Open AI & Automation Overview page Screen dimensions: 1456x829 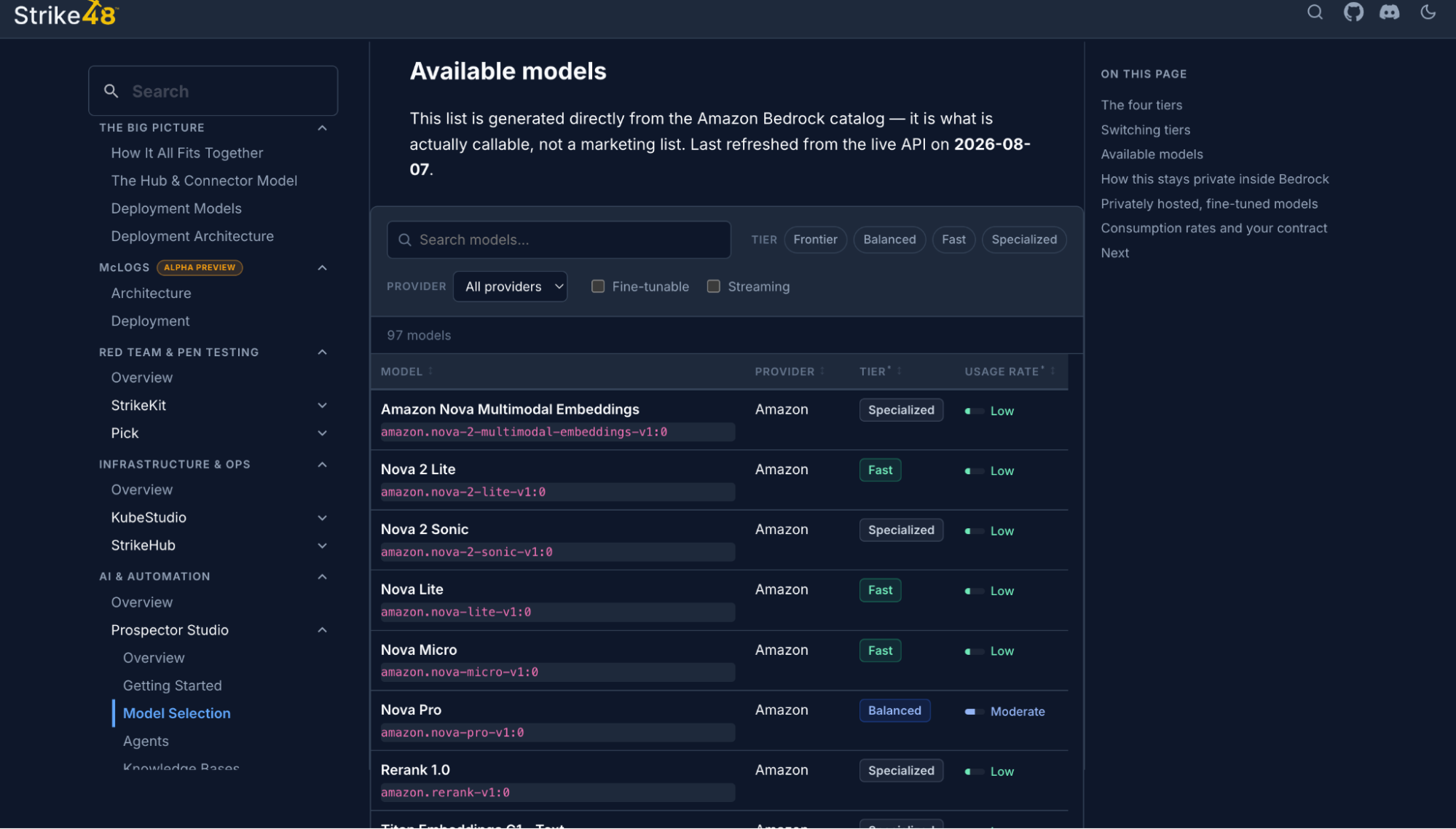click(142, 602)
